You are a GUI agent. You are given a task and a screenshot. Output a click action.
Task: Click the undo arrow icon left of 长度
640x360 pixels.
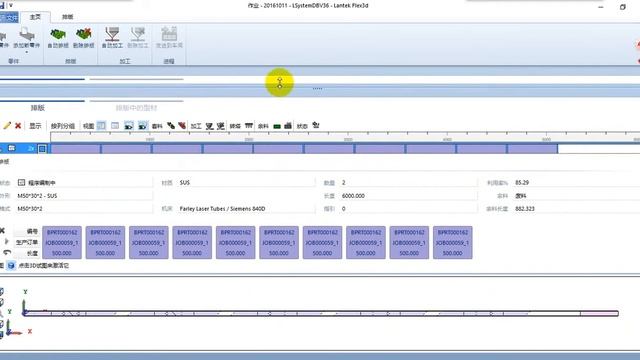point(7,253)
